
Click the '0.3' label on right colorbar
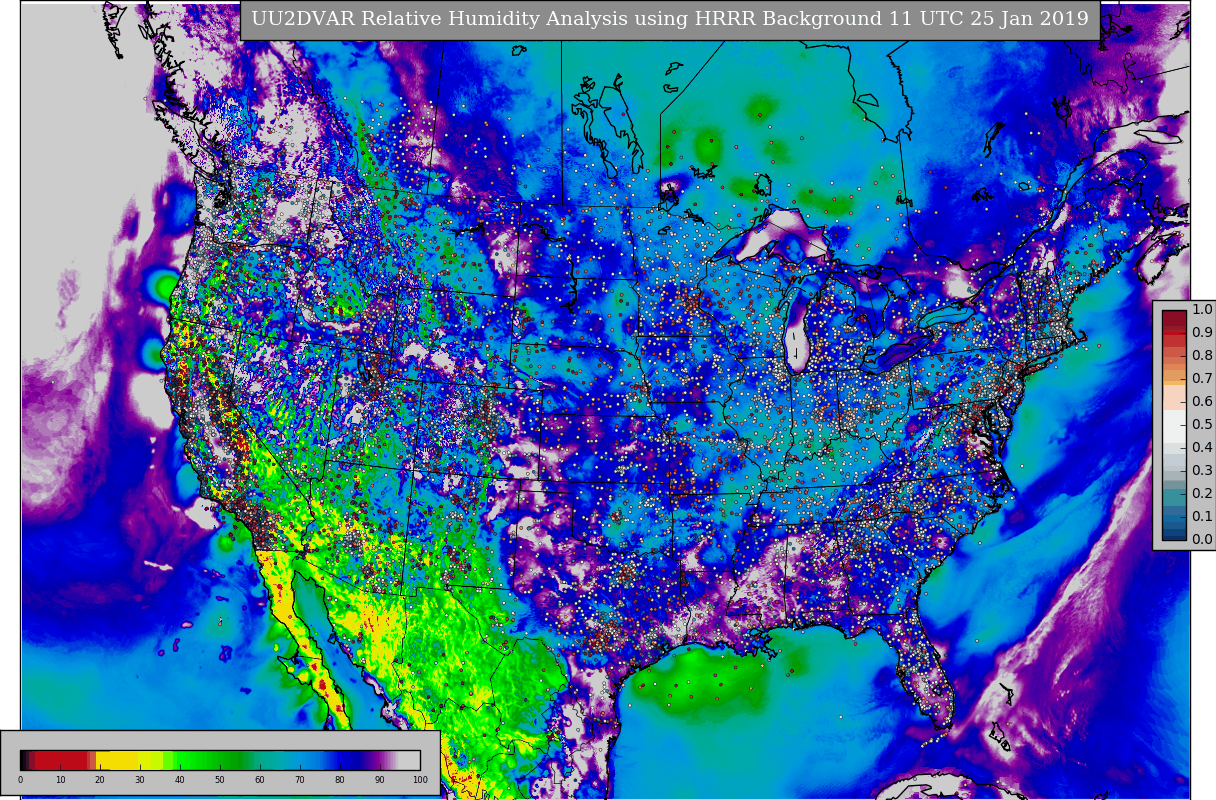(x=1202, y=471)
